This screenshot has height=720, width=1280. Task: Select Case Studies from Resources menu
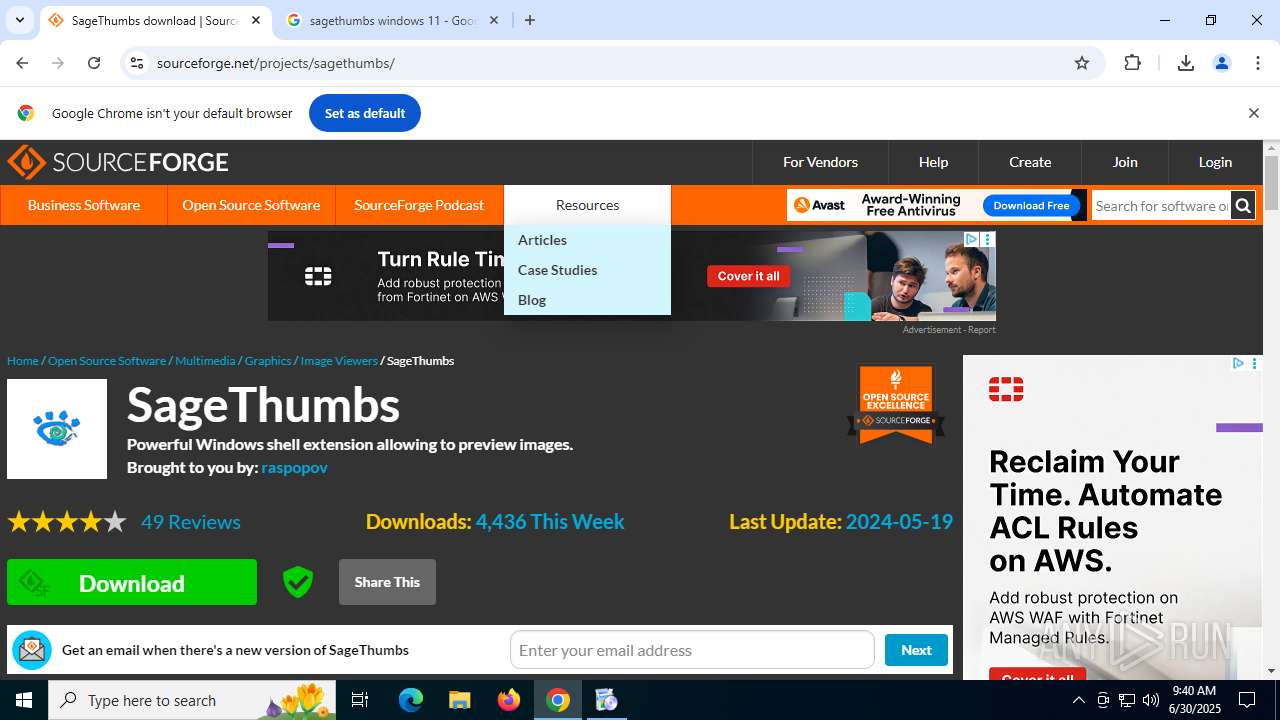(x=557, y=270)
